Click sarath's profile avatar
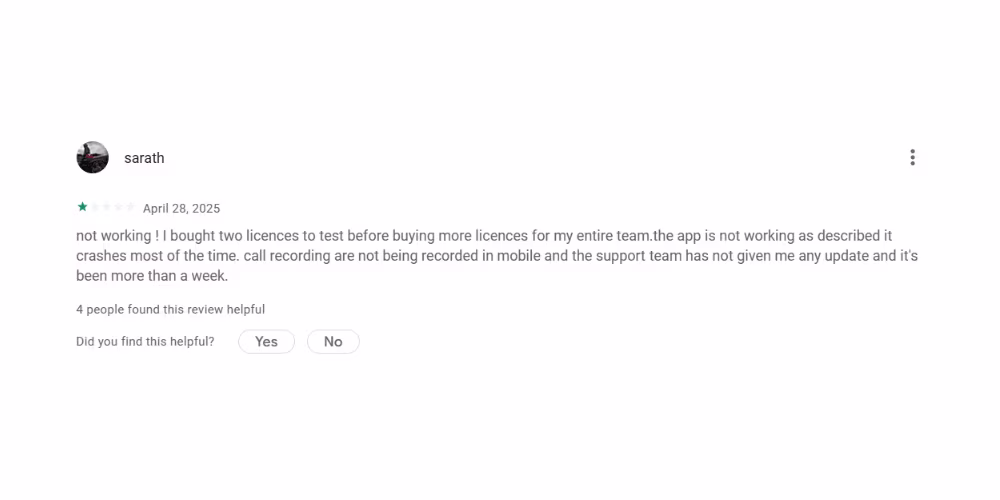1000x500 pixels. click(92, 158)
